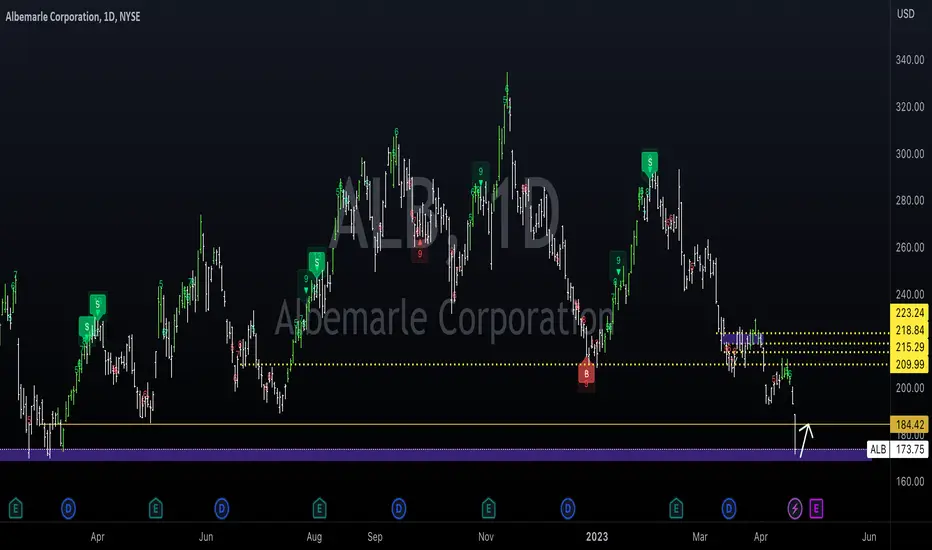Click the Mar label on time axis
932x550 pixels.
click(x=700, y=536)
